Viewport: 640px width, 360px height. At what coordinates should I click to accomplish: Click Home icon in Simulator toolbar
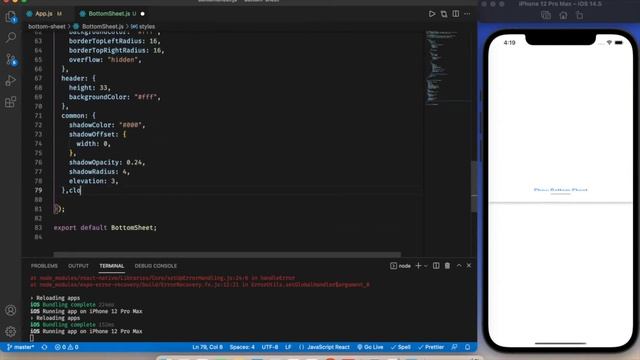click(x=563, y=16)
